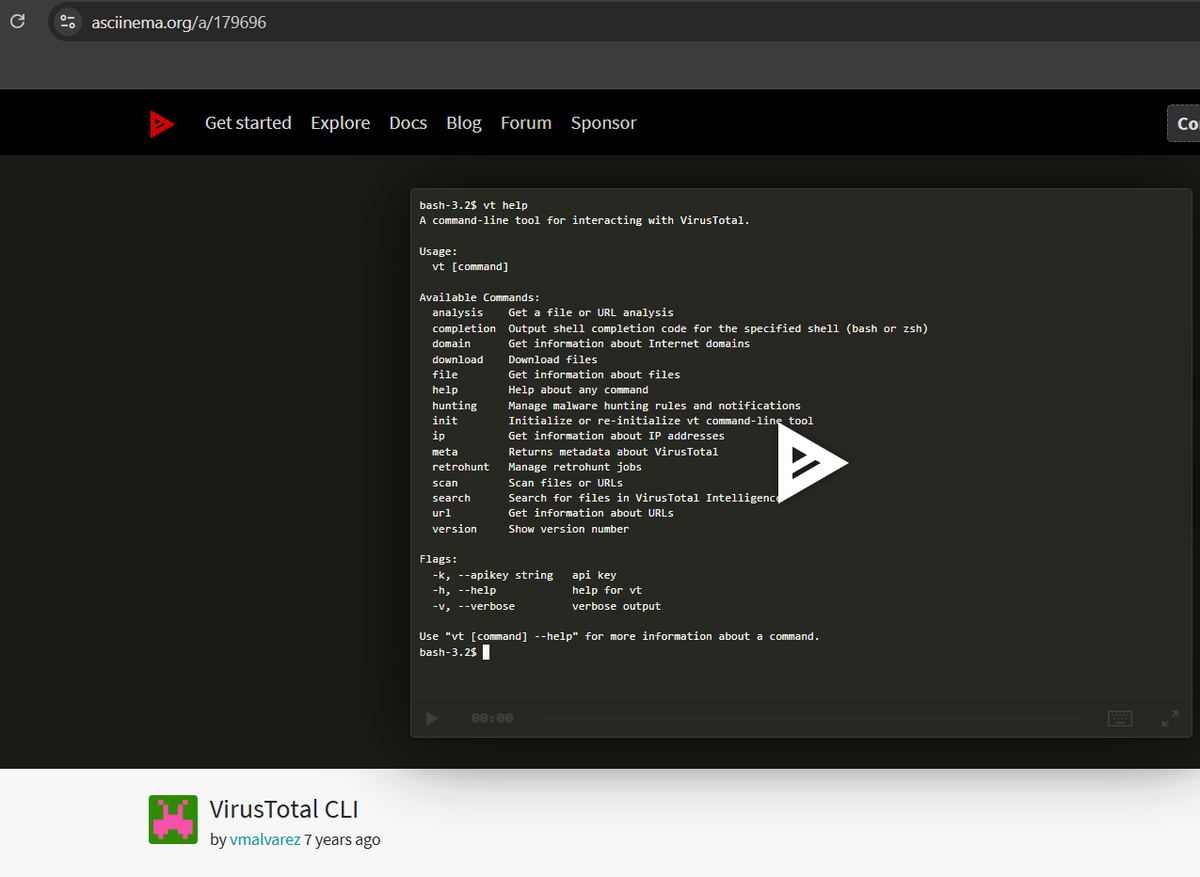The width and height of the screenshot is (1200, 877).
Task: Go to the Explore section
Action: 340,123
